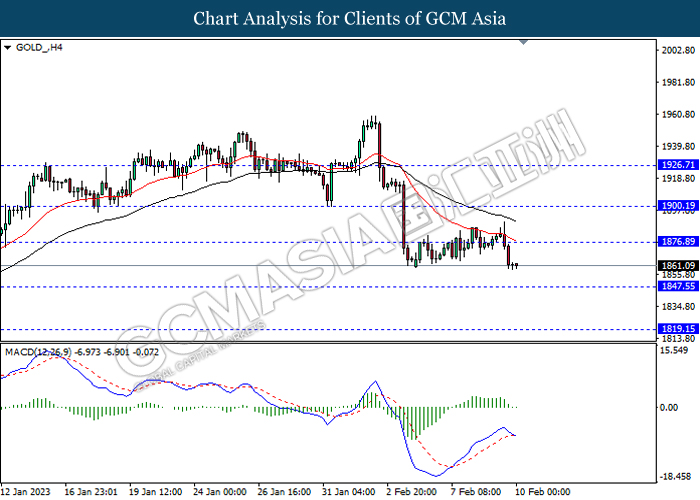Click the 10 Feb 00:00 time axis label

tap(542, 492)
